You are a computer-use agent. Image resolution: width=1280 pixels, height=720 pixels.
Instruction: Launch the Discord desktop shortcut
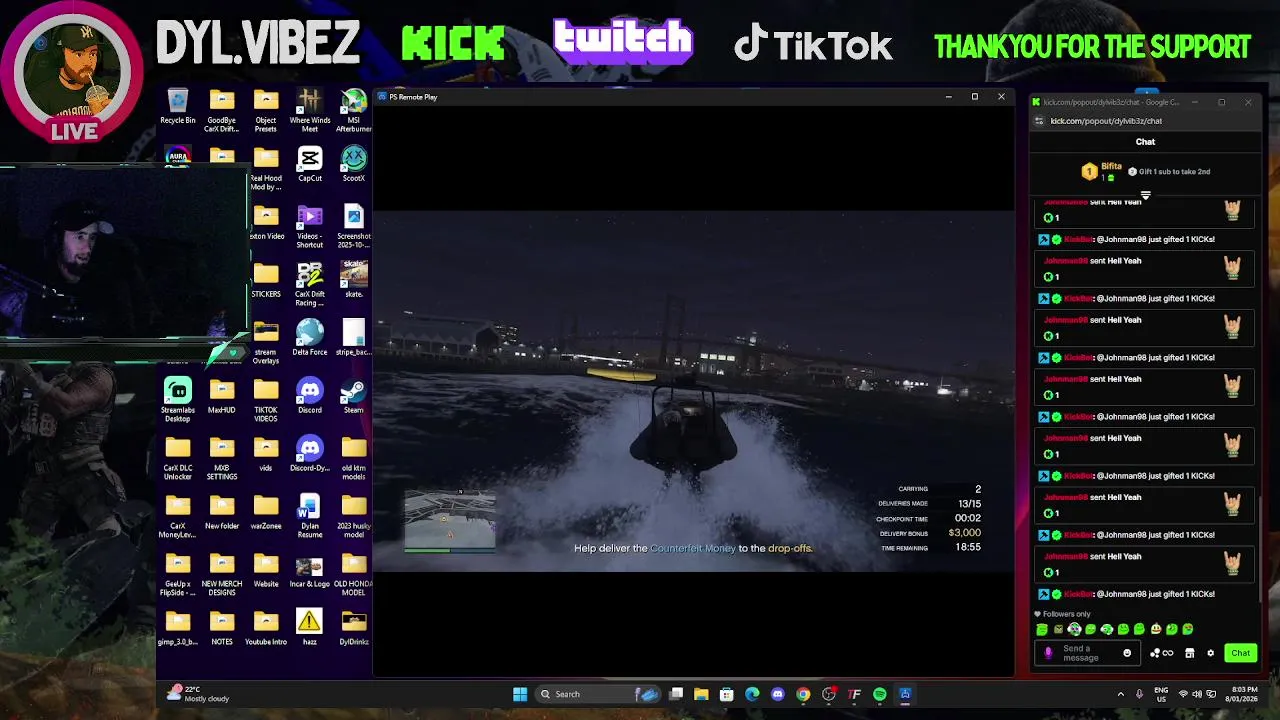310,396
